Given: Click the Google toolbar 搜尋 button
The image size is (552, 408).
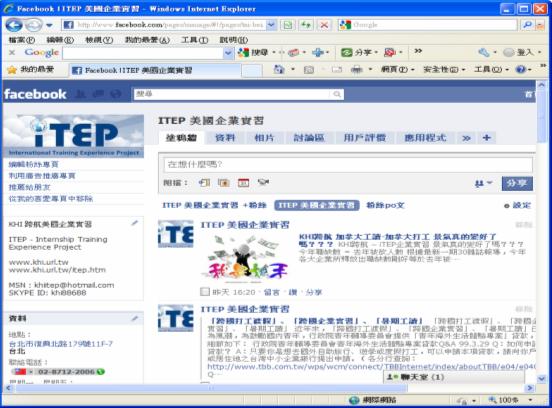Looking at the screenshot, I should pos(253,53).
